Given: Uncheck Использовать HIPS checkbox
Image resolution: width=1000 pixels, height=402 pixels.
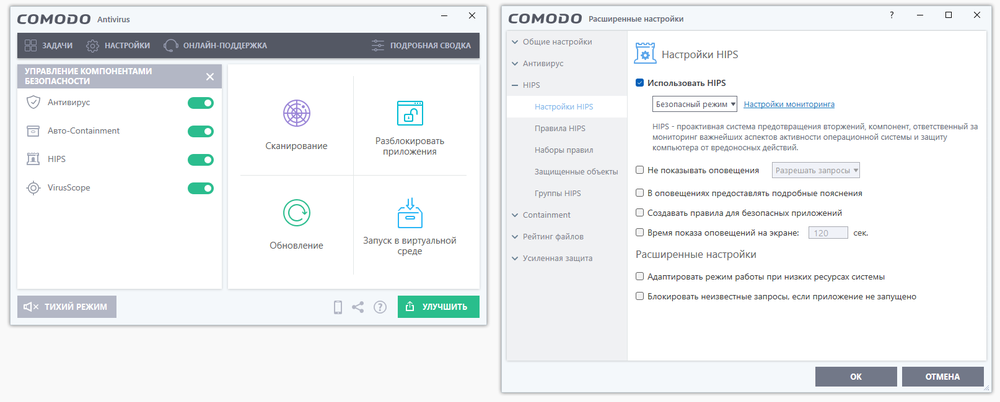Looking at the screenshot, I should click(x=640, y=82).
